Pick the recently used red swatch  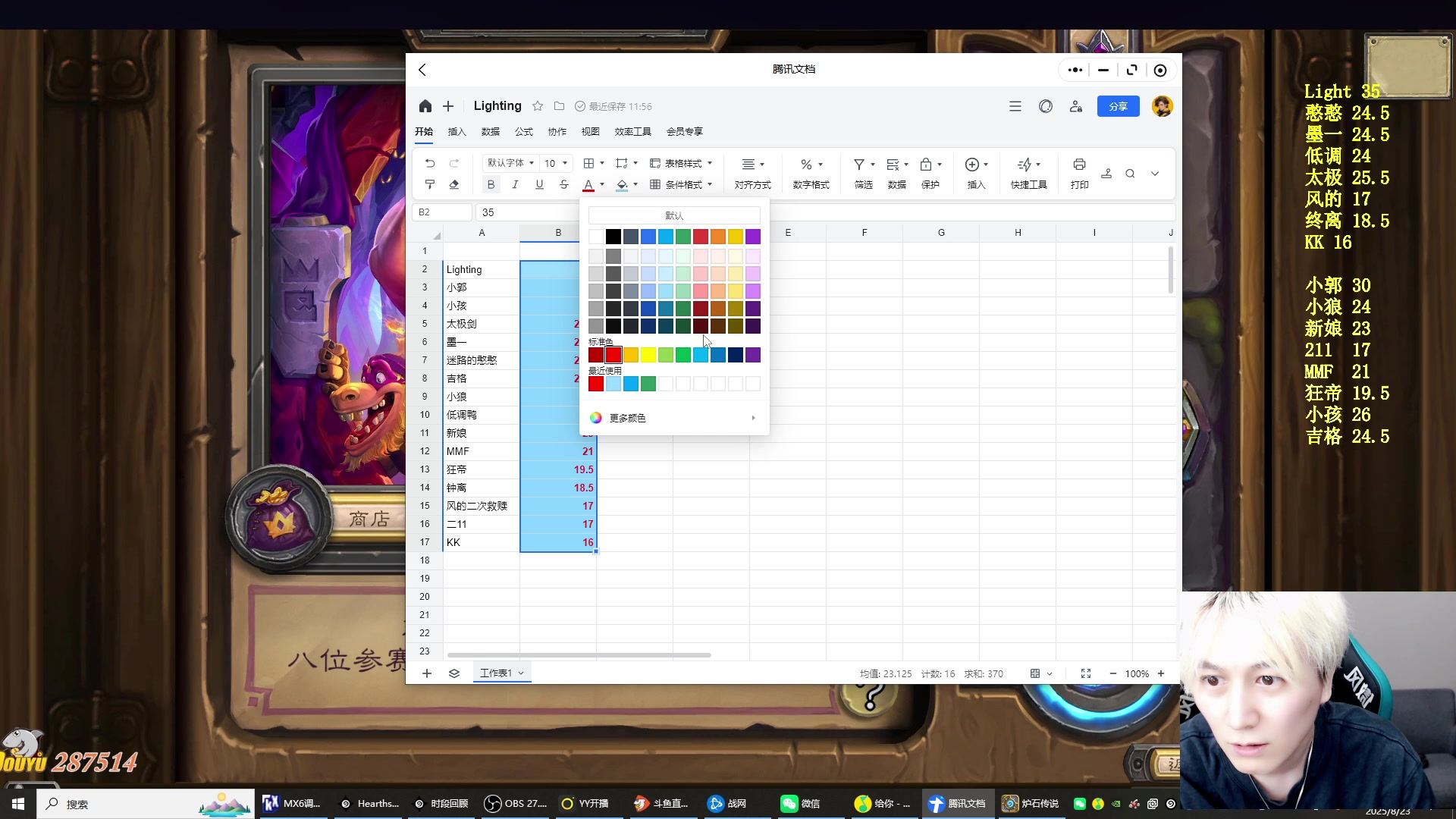(x=596, y=384)
